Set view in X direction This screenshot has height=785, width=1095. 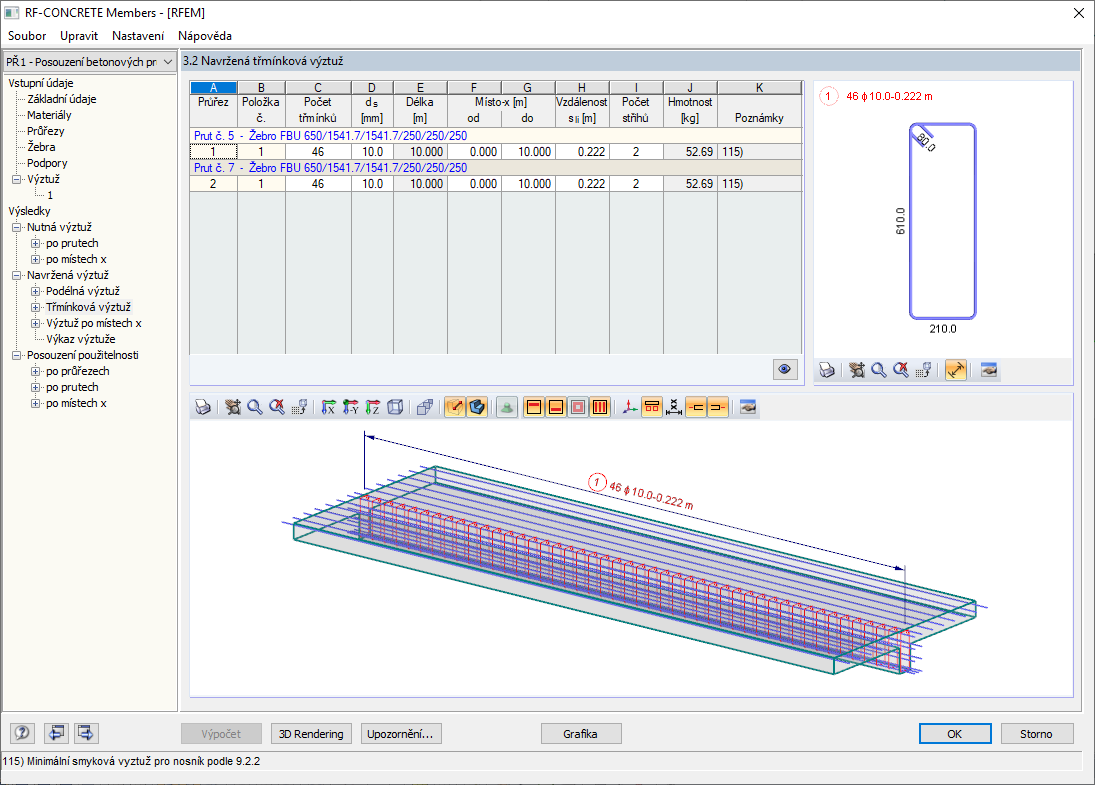pyautogui.click(x=328, y=407)
